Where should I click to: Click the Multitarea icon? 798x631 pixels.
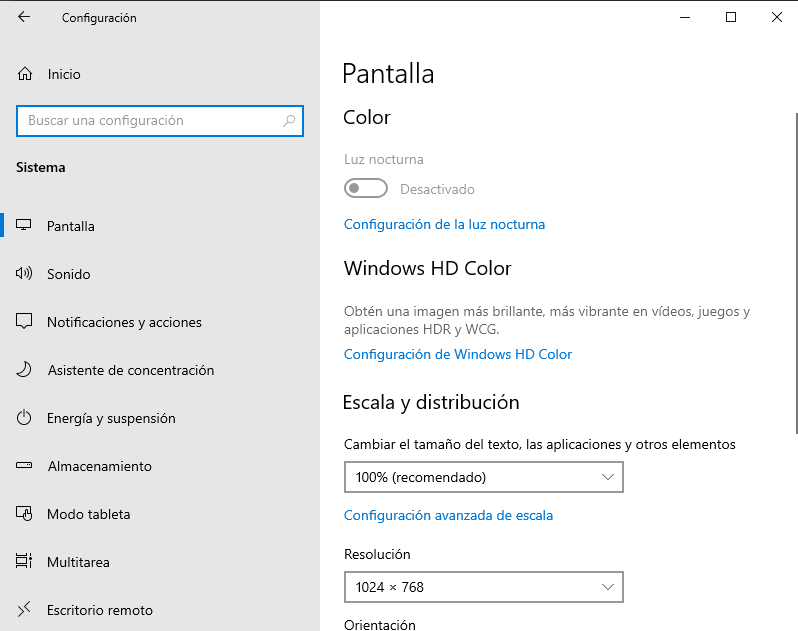(x=23, y=561)
